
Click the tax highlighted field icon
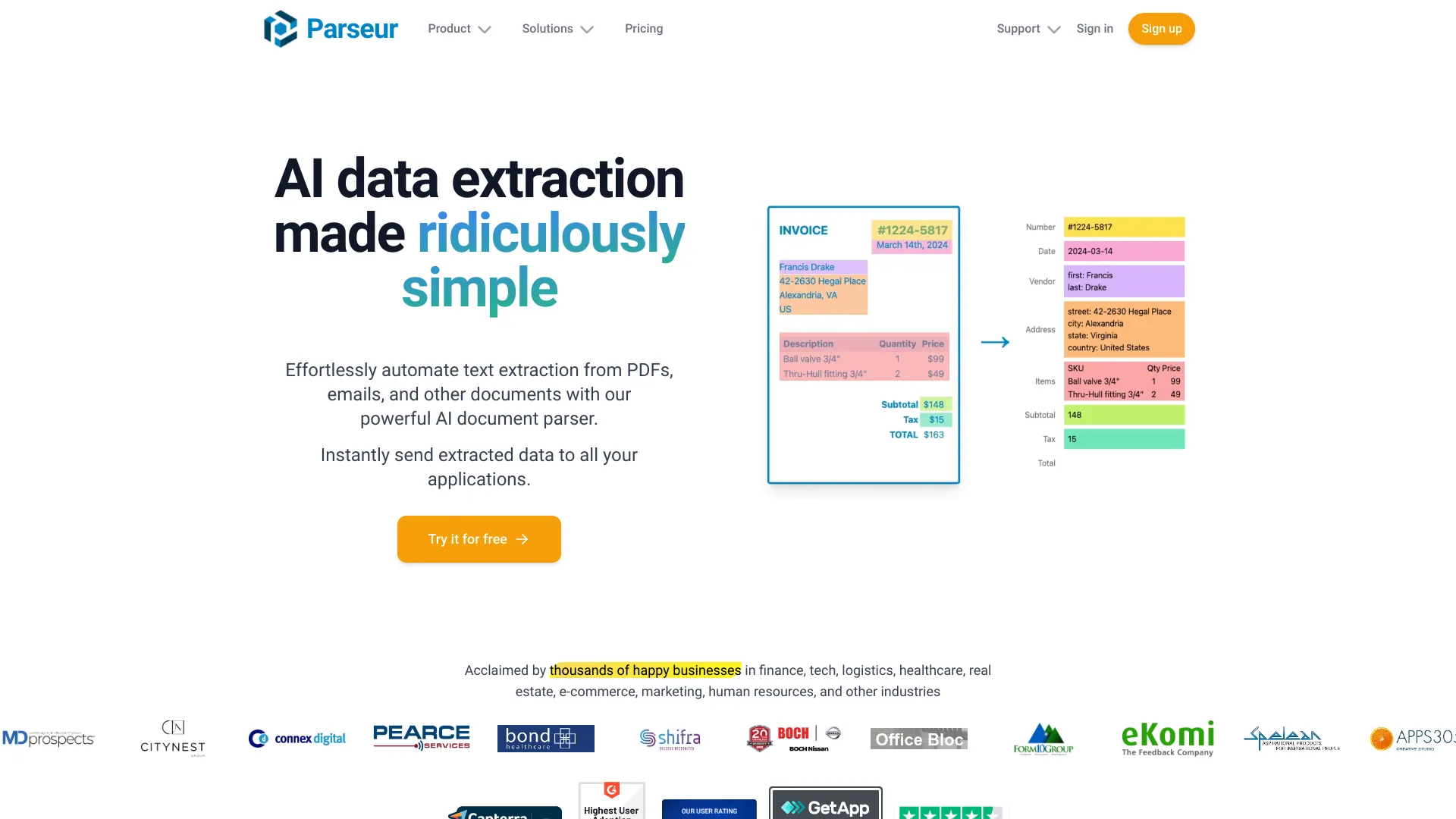point(934,419)
